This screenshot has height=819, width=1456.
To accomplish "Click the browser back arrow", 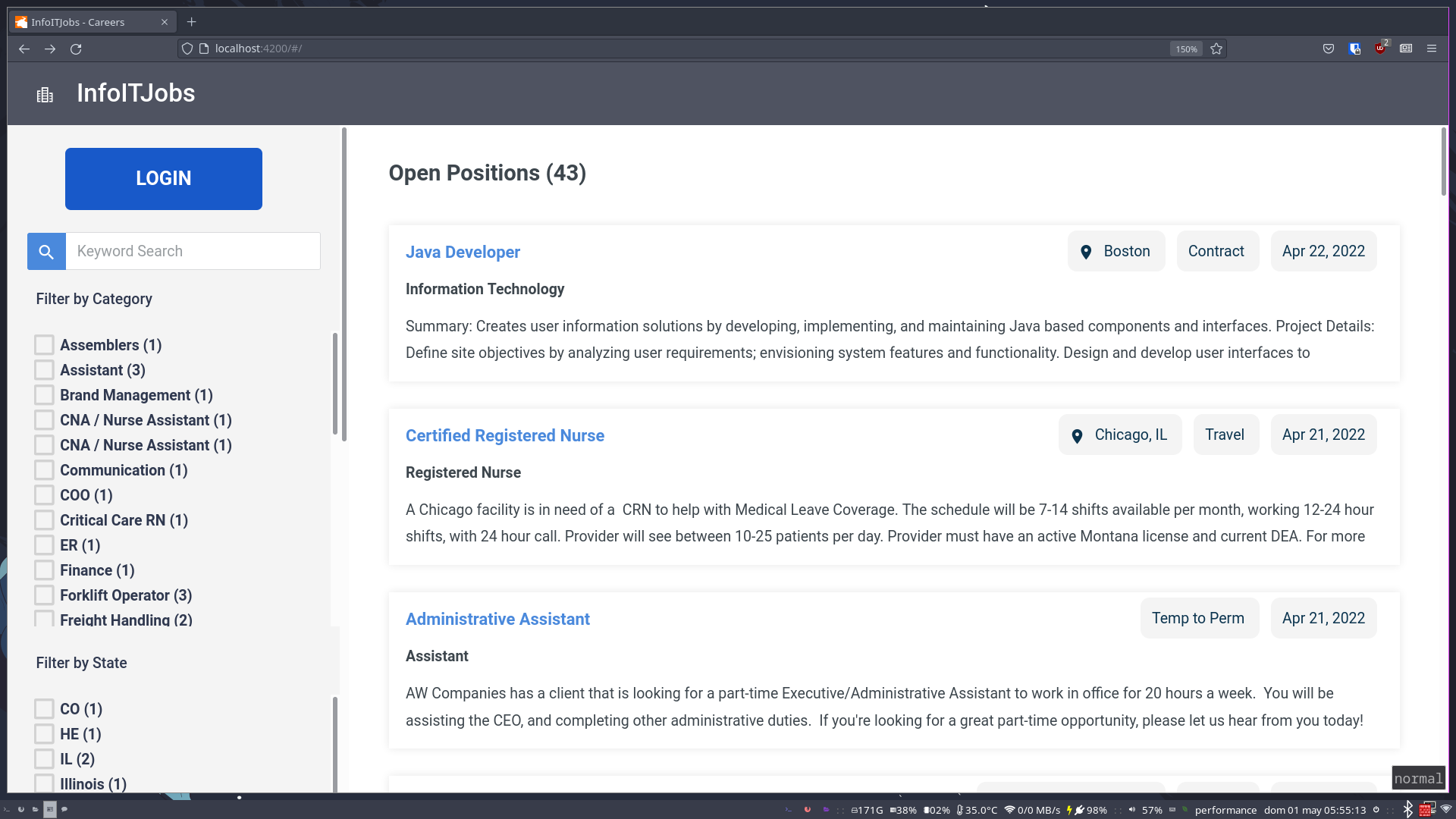I will pyautogui.click(x=24, y=49).
